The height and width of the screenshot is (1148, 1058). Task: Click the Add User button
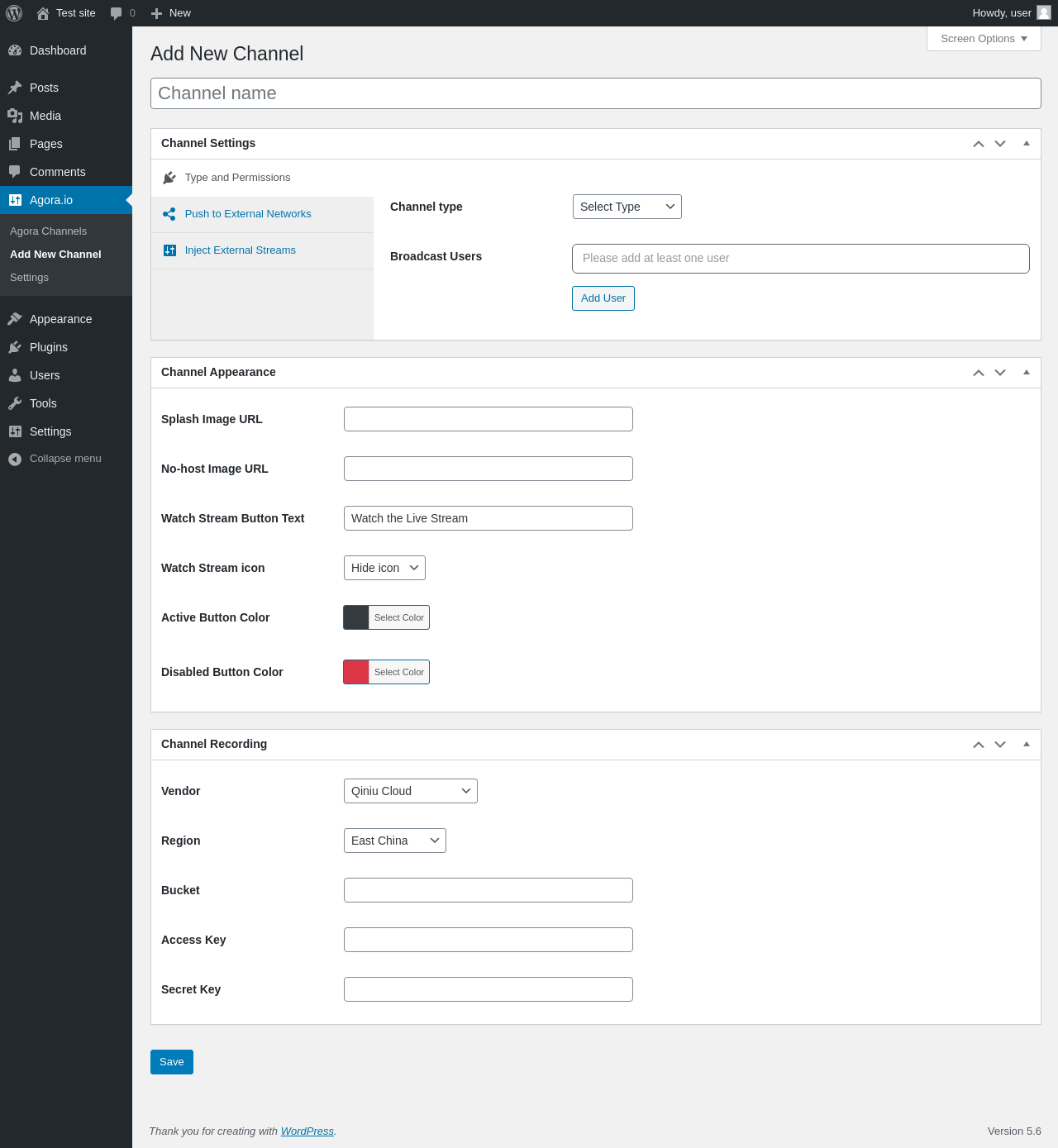pos(603,298)
